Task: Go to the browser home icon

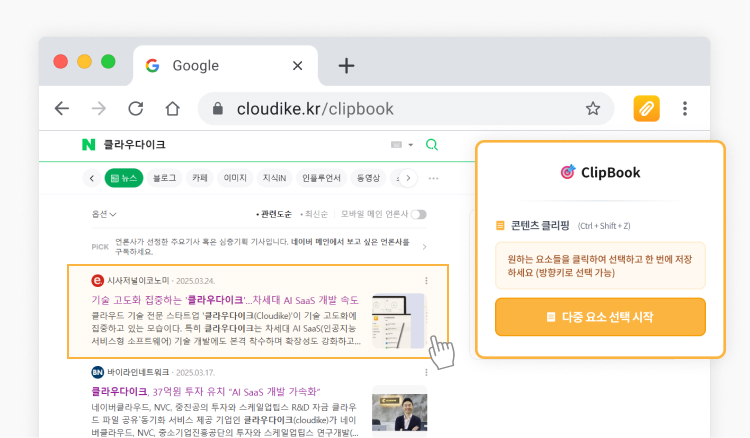Action: [173, 109]
